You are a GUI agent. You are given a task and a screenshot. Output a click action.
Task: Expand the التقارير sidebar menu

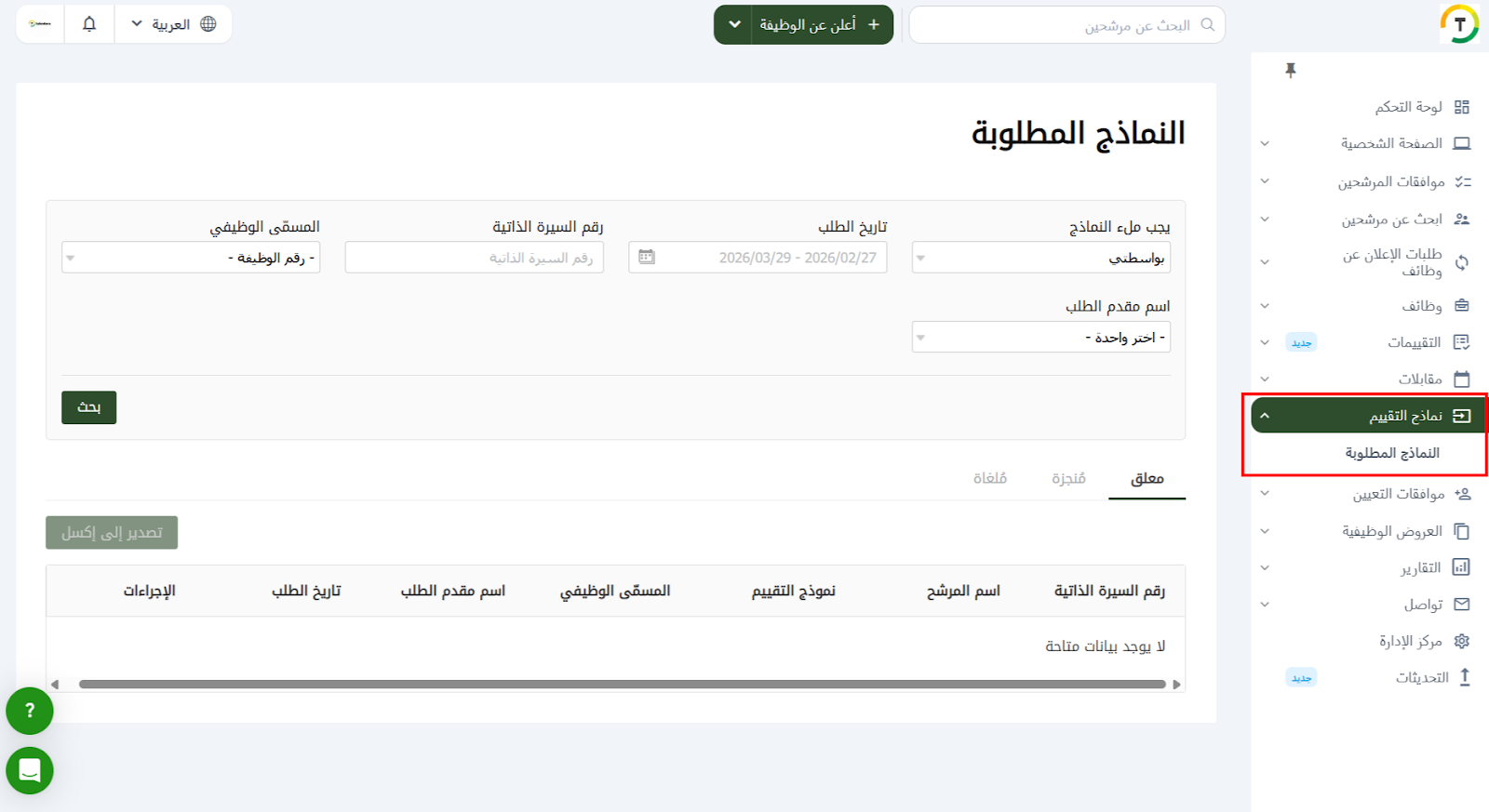tap(1265, 567)
